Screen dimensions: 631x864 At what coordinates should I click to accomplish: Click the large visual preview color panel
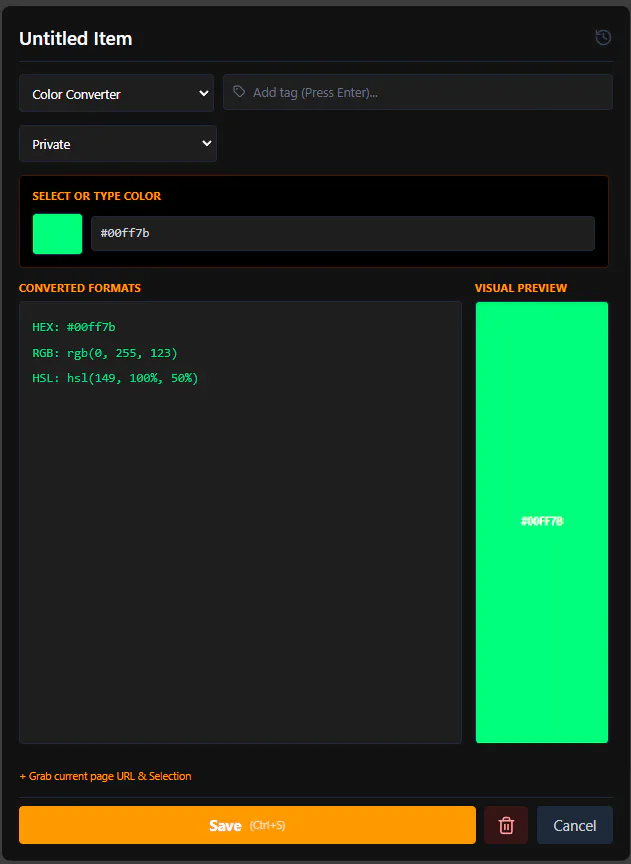click(542, 522)
